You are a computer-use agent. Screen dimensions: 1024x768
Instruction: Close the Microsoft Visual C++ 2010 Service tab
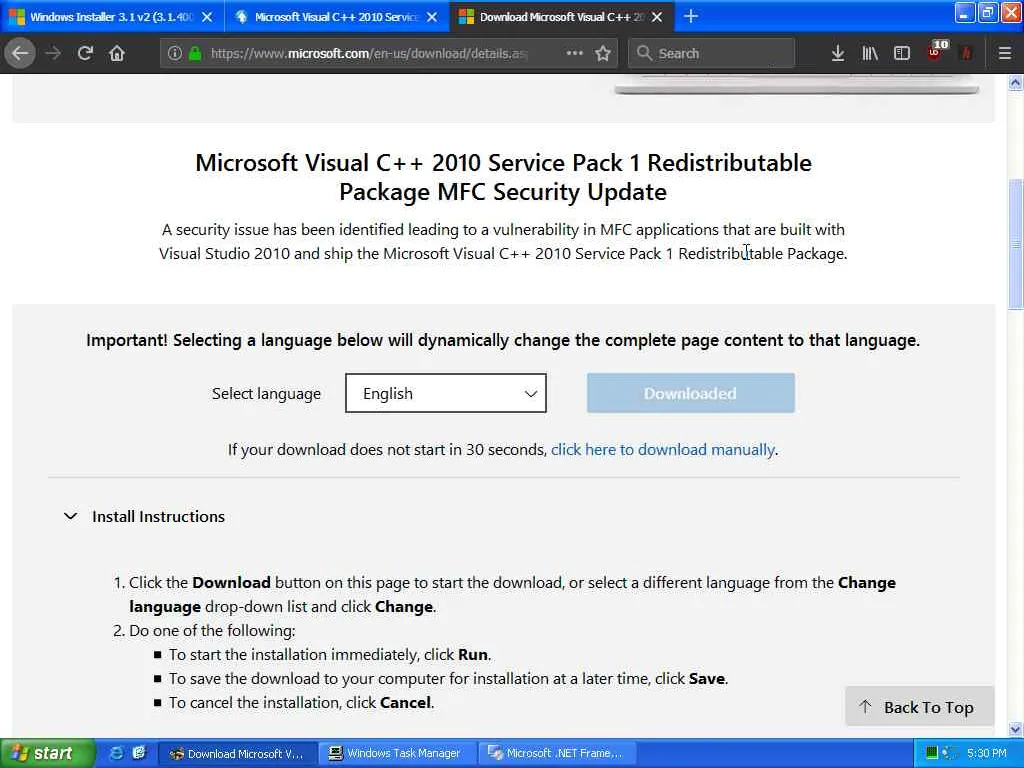[432, 17]
